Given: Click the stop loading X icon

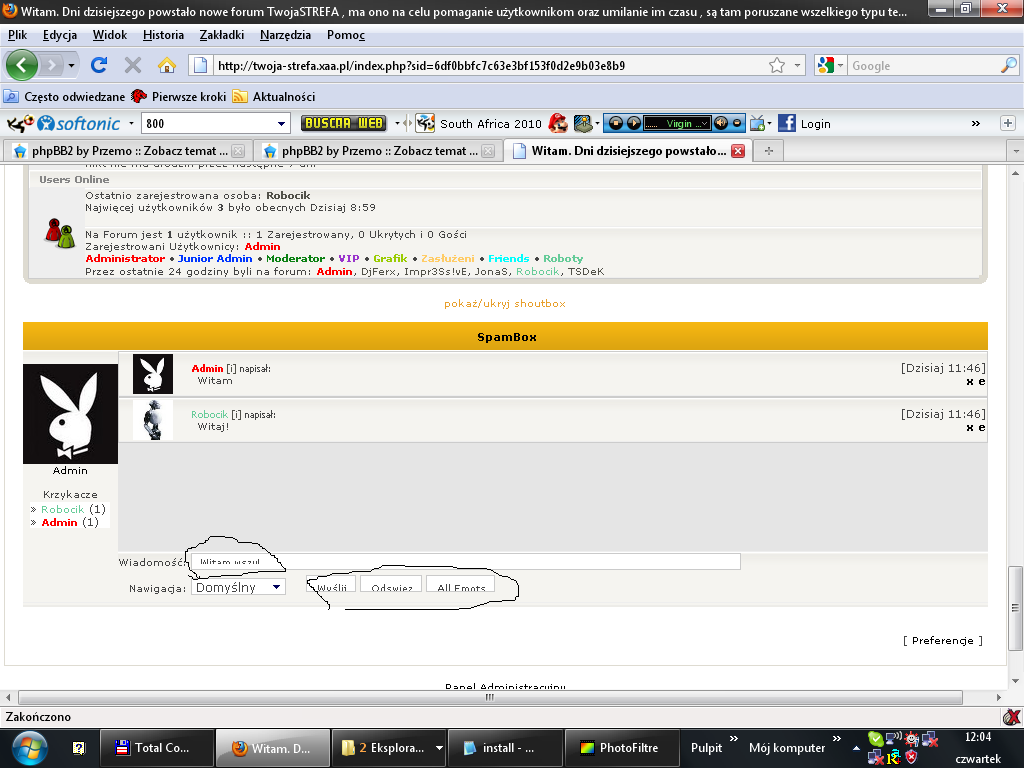Looking at the screenshot, I should point(133,65).
